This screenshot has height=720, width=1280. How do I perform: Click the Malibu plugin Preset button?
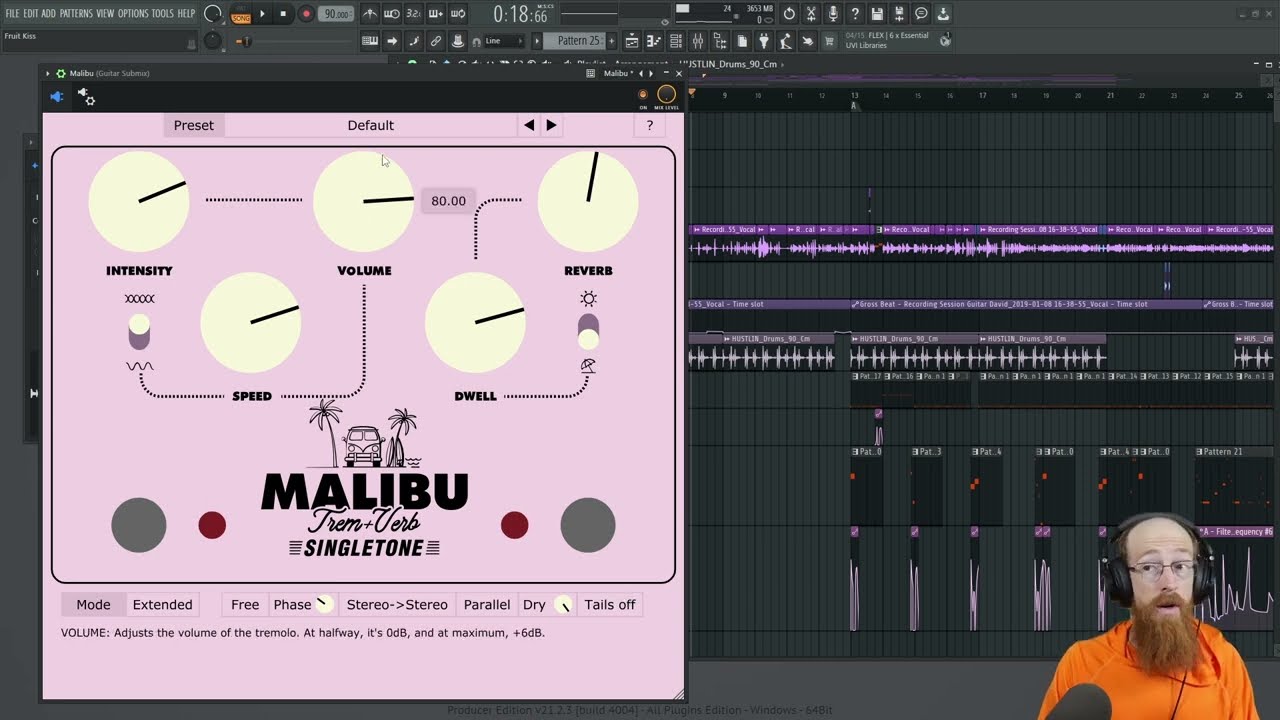pyautogui.click(x=194, y=125)
